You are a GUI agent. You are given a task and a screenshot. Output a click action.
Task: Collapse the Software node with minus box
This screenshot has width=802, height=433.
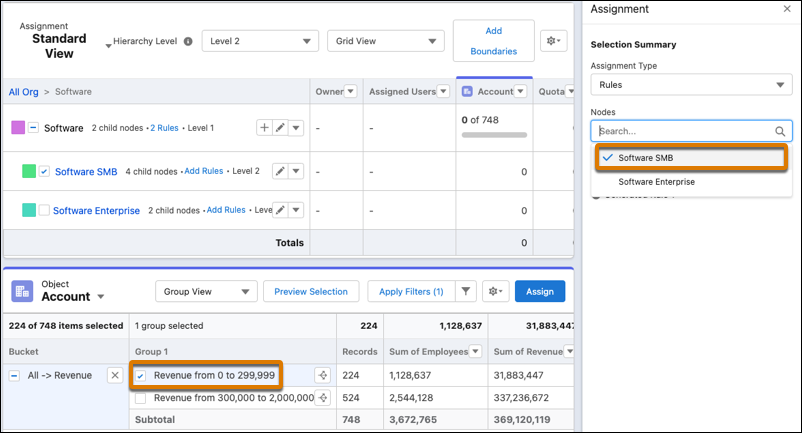(33, 128)
